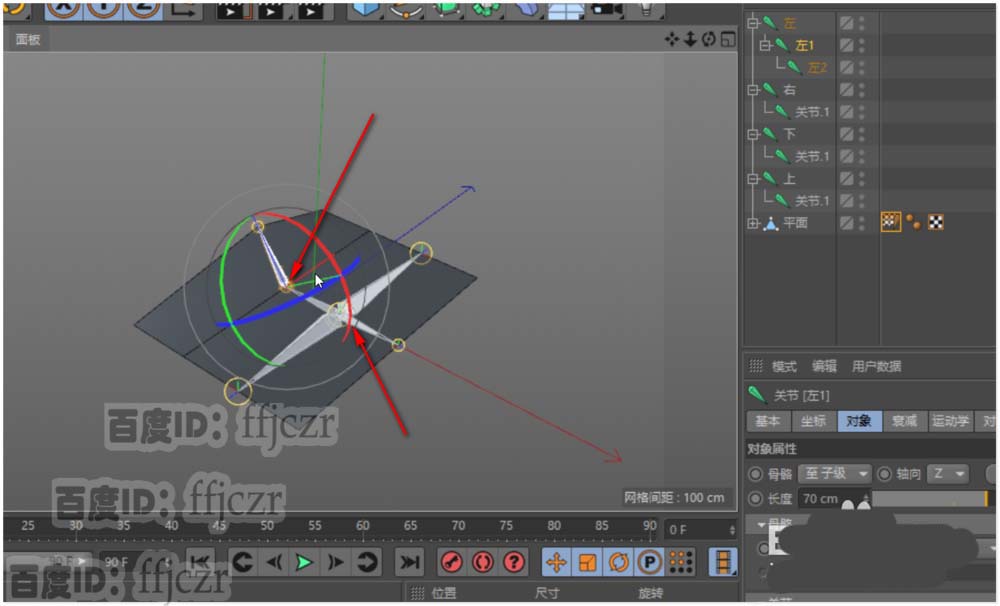Switch to the 基本 tab
1000x606 pixels.
[x=768, y=421]
